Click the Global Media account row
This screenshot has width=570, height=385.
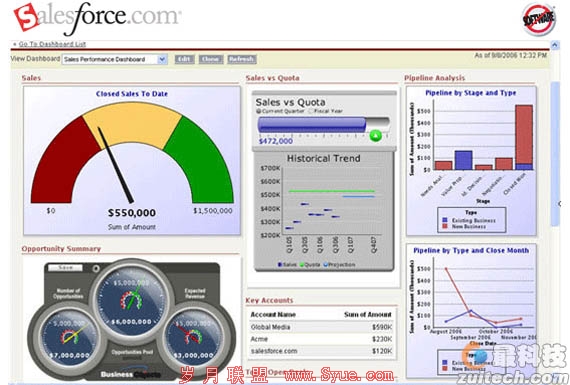pyautogui.click(x=321, y=327)
